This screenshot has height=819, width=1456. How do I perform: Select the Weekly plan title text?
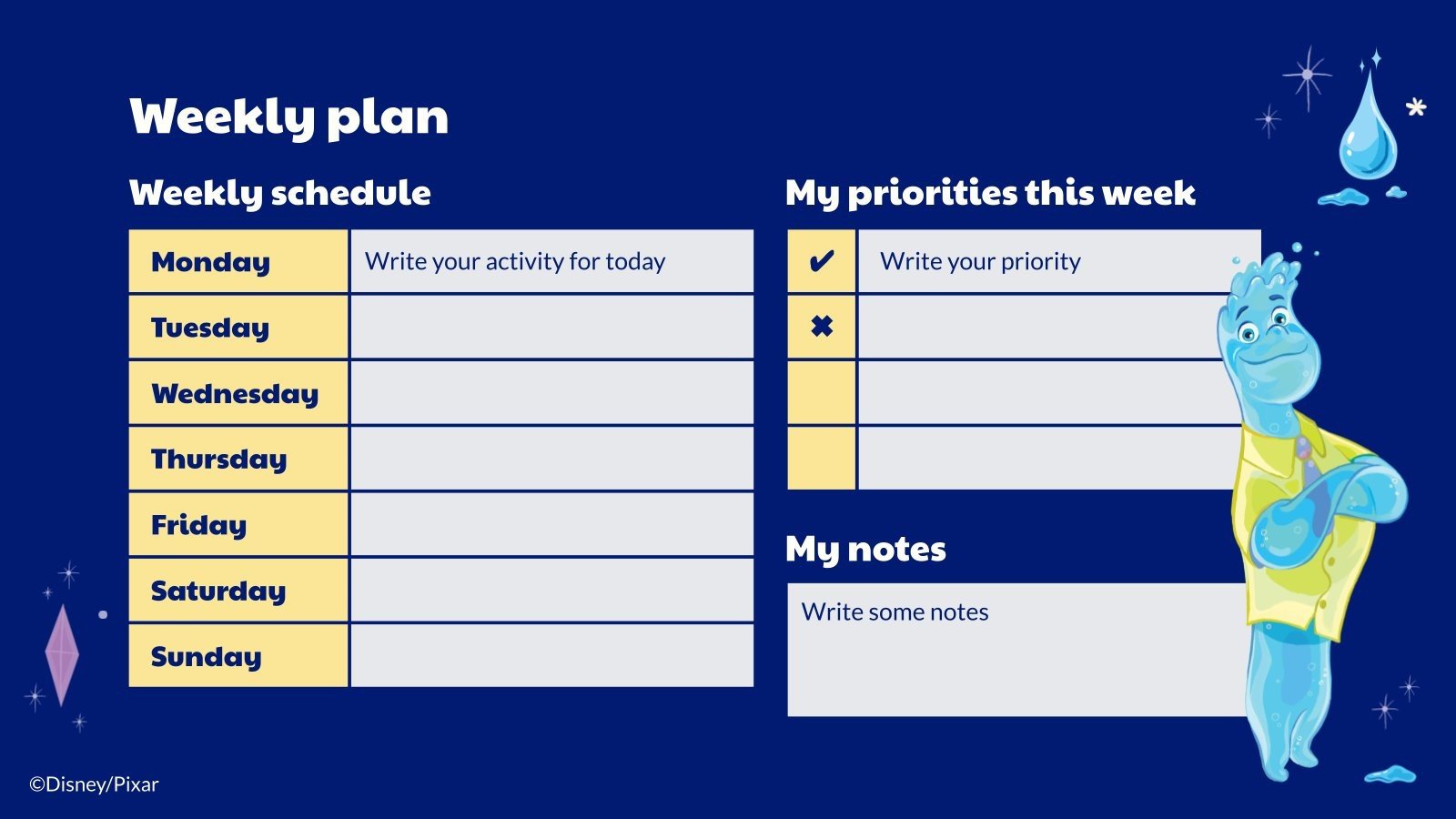tap(289, 116)
